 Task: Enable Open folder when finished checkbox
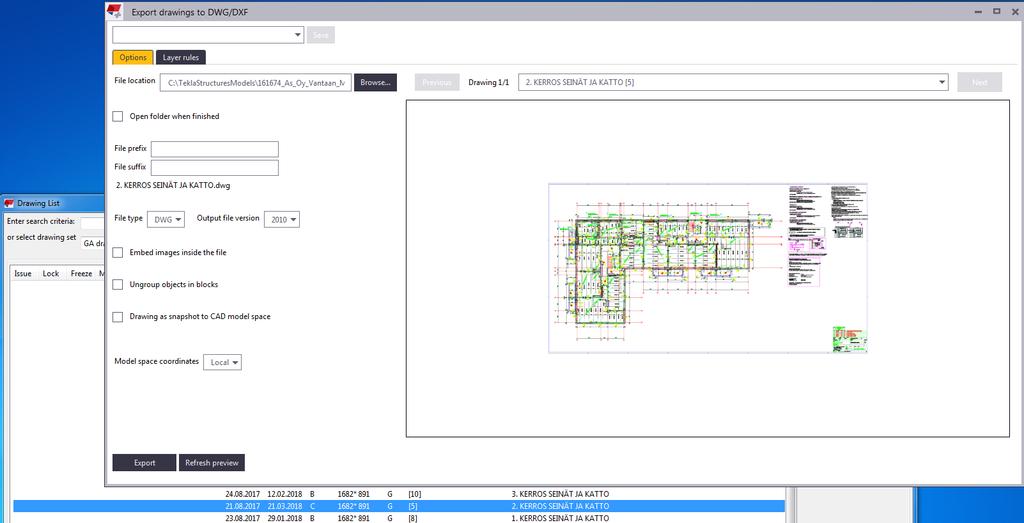[118, 116]
